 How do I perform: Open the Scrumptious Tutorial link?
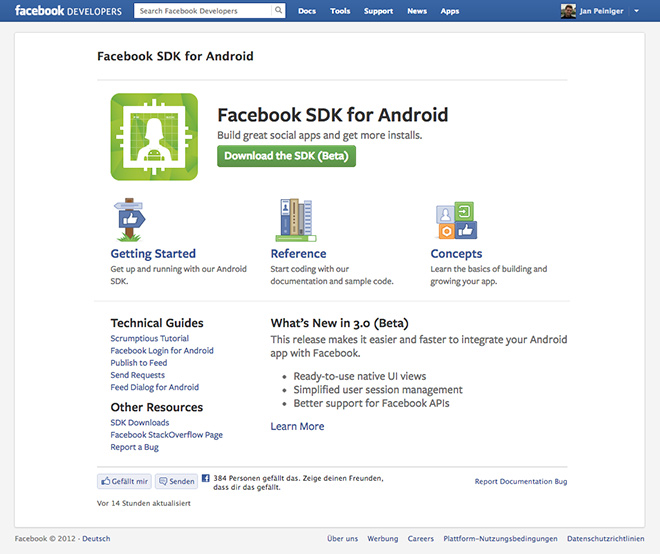click(149, 339)
